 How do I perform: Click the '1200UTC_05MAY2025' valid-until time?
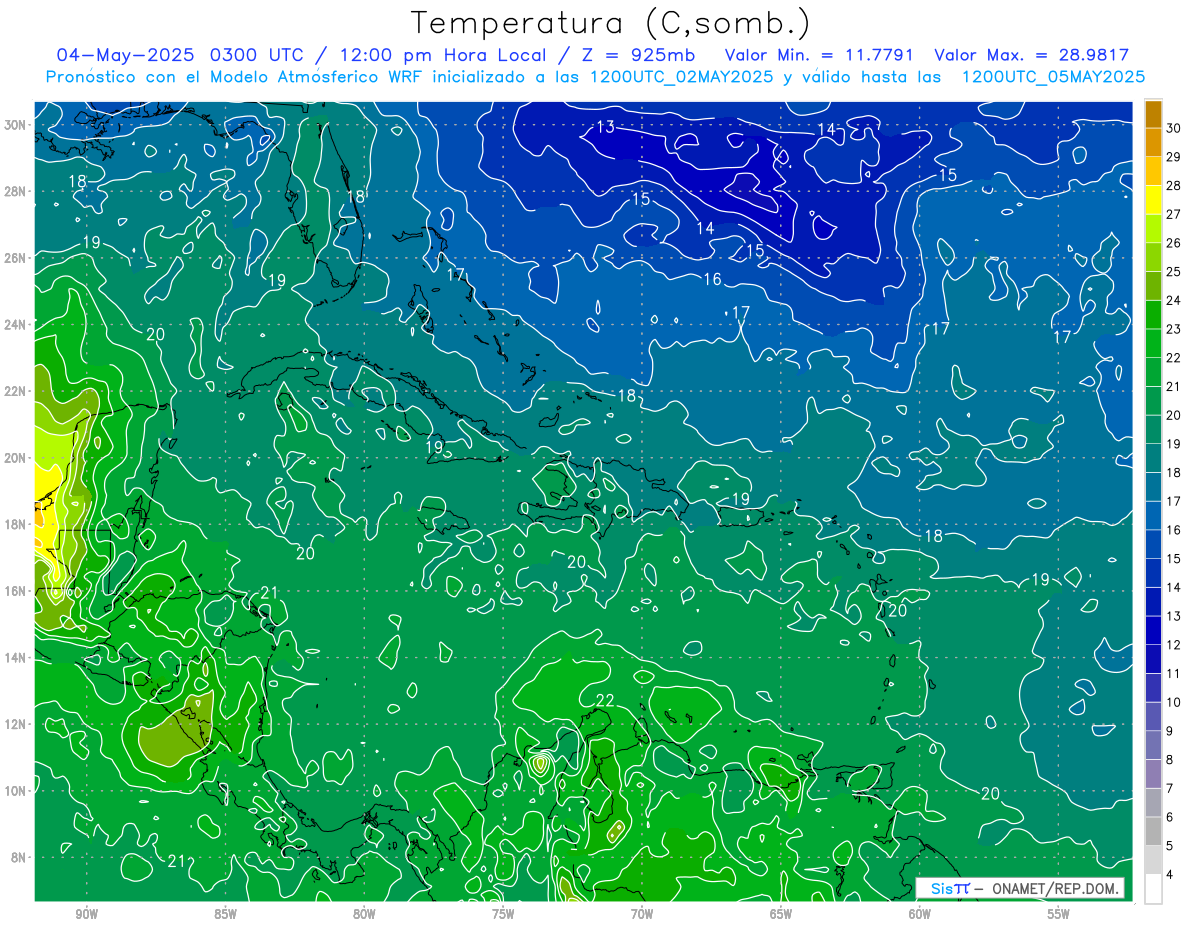pyautogui.click(x=1053, y=77)
